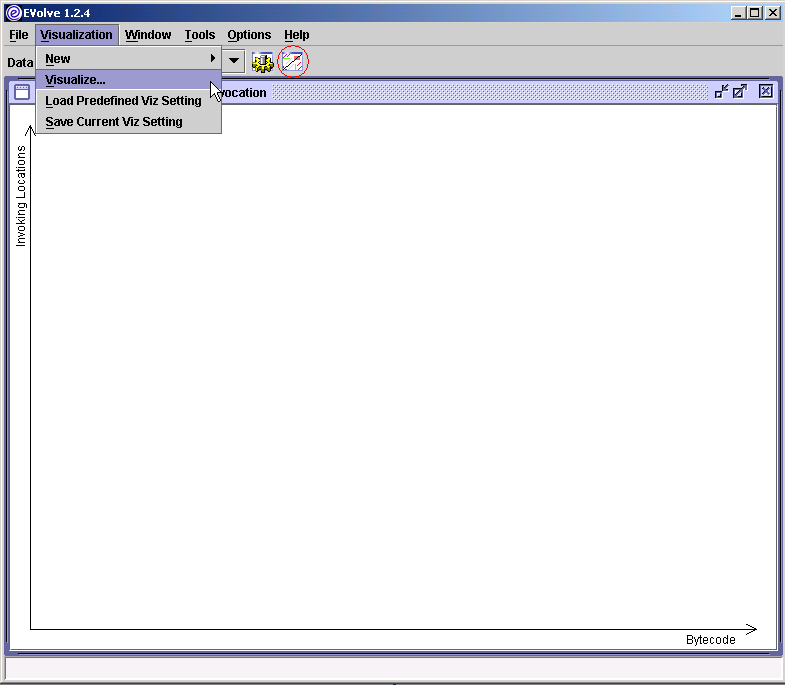
Task: Select Load Predefined Viz Setting
Action: click(x=129, y=101)
